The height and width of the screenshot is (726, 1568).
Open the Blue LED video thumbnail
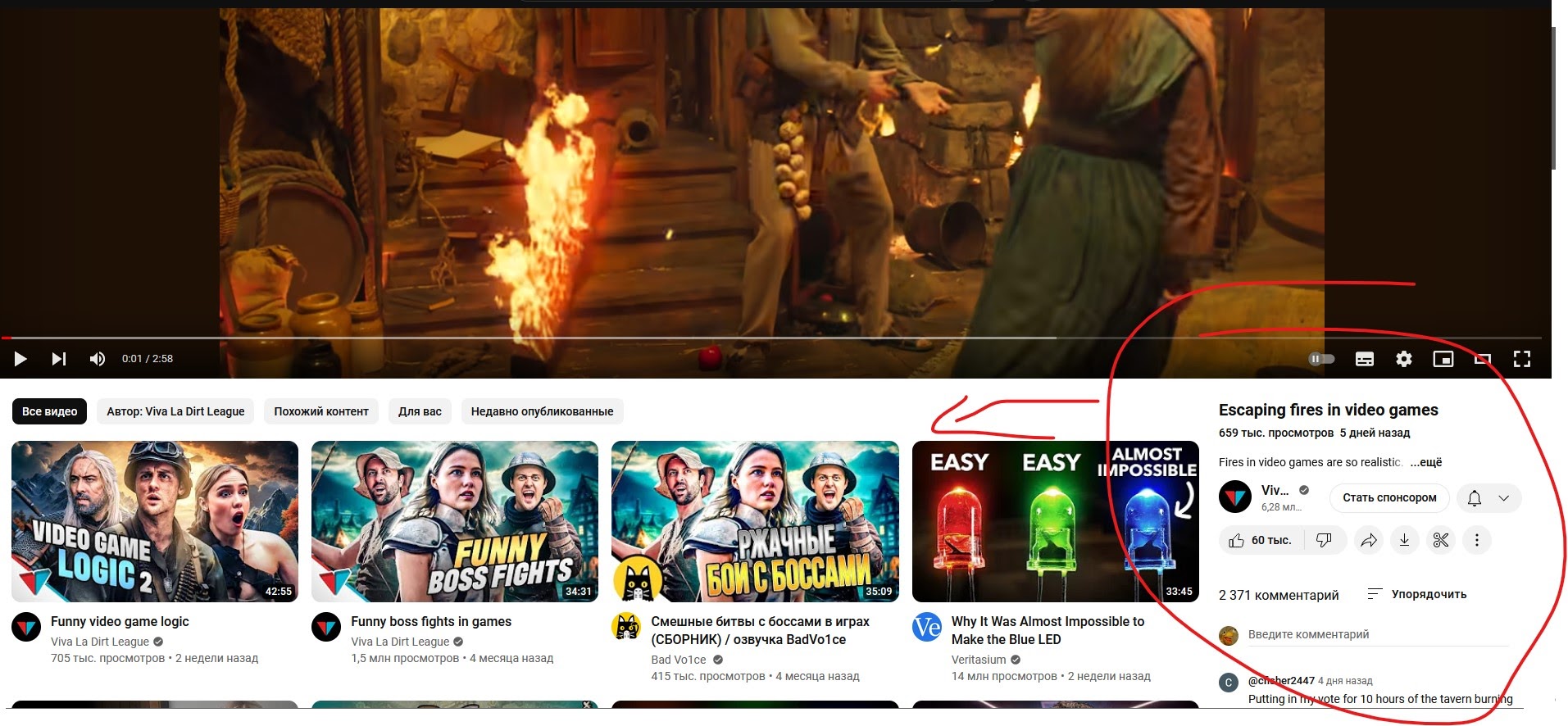[1056, 521]
